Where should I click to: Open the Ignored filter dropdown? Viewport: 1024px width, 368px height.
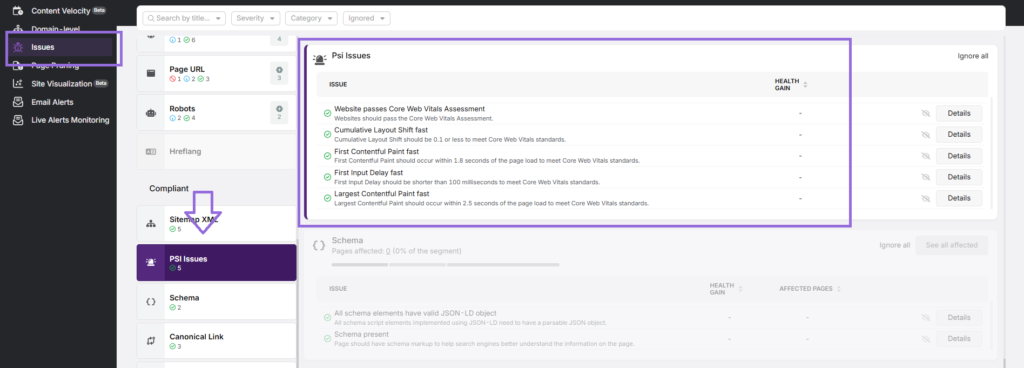(x=366, y=18)
